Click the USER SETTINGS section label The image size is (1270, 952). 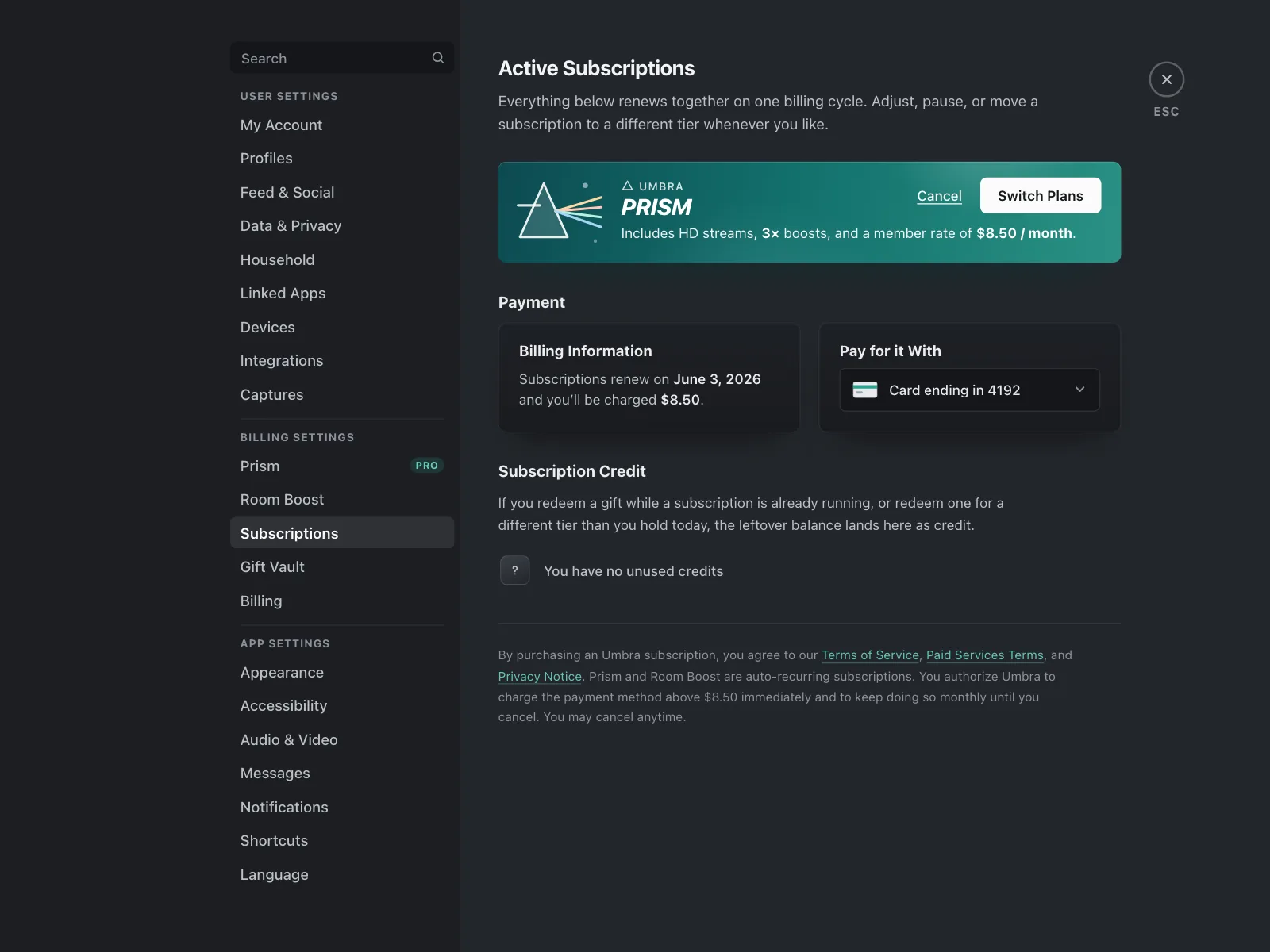(289, 96)
